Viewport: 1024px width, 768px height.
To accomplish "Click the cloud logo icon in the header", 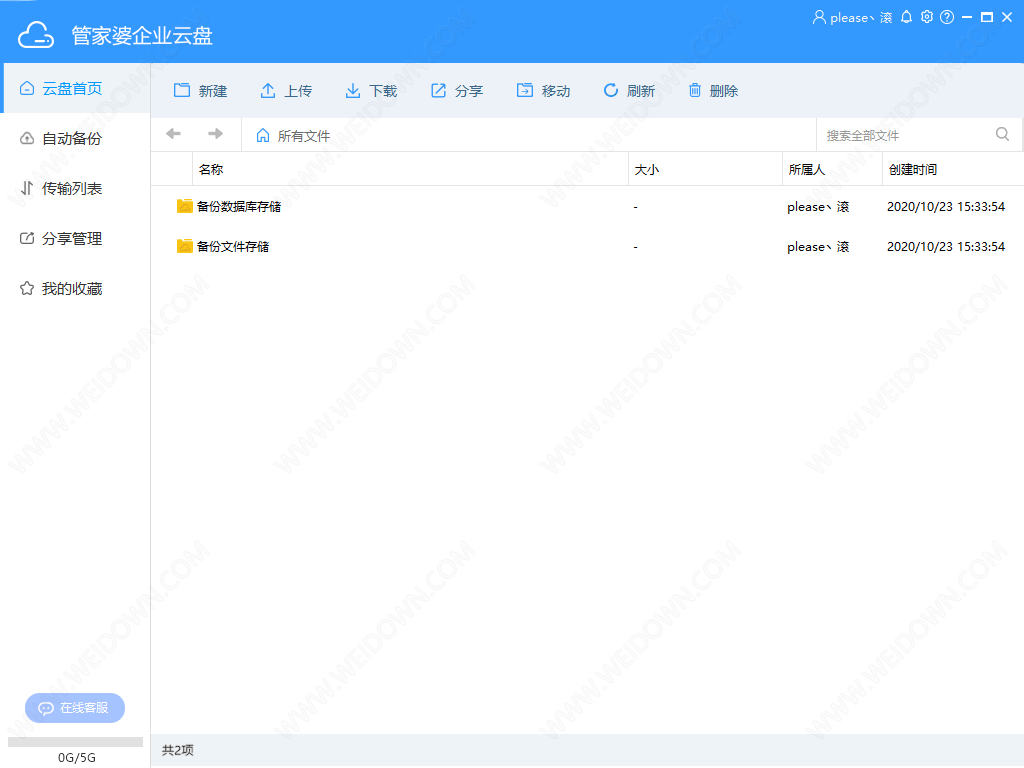I will pos(36,35).
